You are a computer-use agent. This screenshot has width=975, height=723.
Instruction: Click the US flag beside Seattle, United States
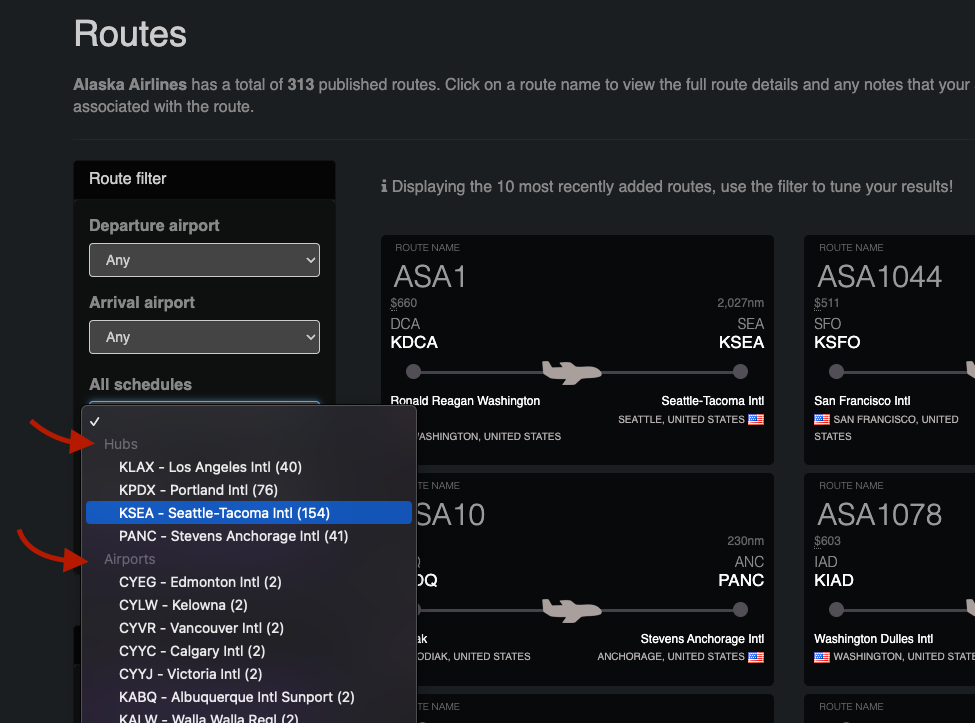756,420
